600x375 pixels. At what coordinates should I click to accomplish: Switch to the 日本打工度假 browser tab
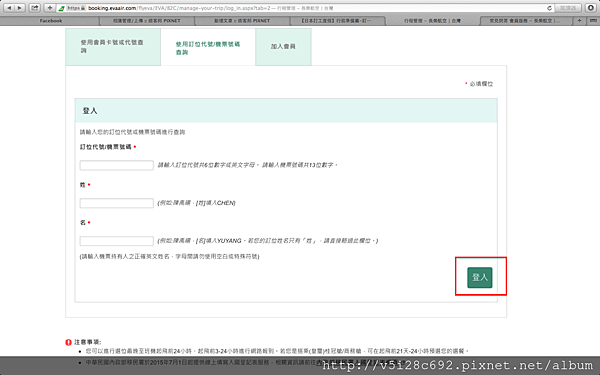pyautogui.click(x=338, y=21)
